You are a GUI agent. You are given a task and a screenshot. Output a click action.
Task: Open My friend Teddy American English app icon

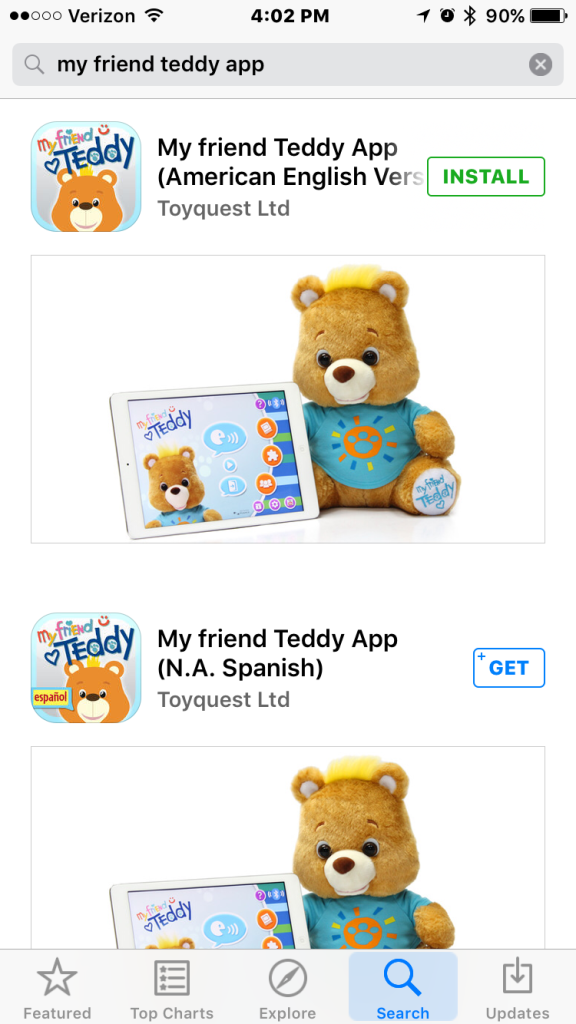[x=86, y=176]
